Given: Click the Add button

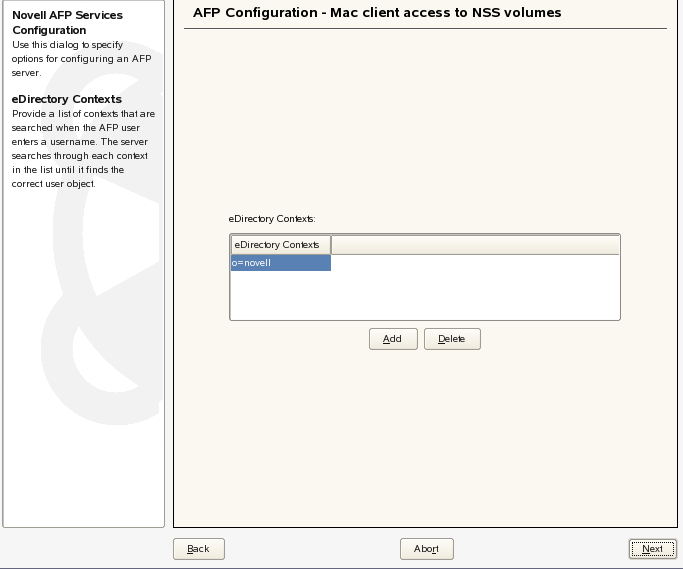Looking at the screenshot, I should coord(392,339).
